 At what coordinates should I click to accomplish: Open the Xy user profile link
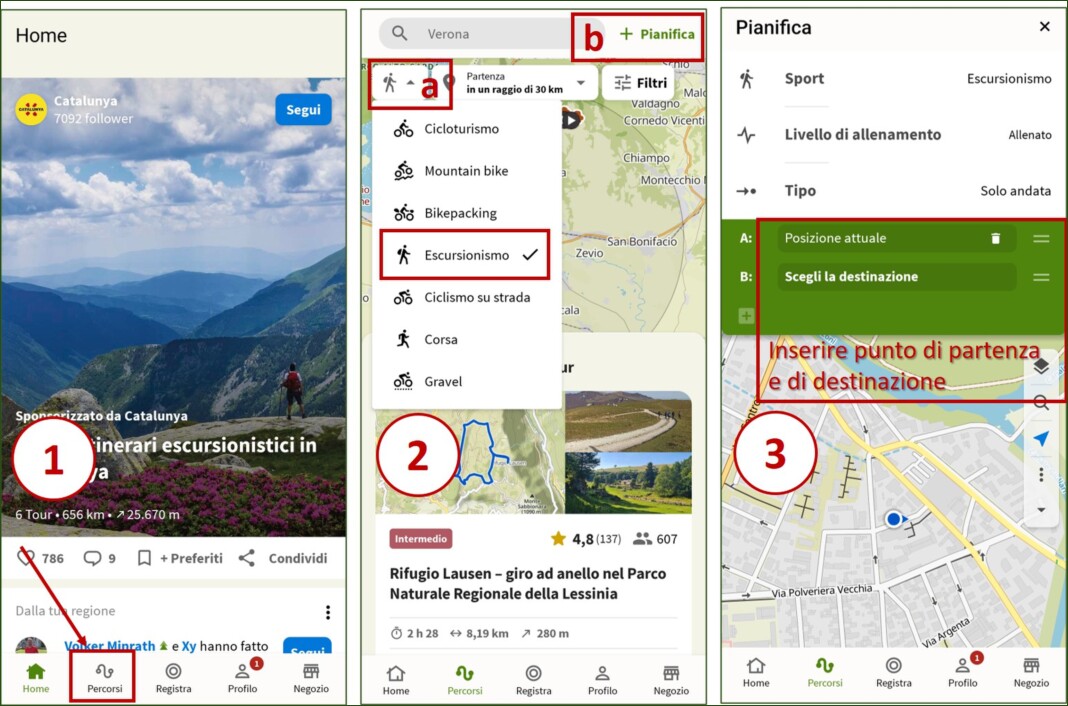click(189, 646)
